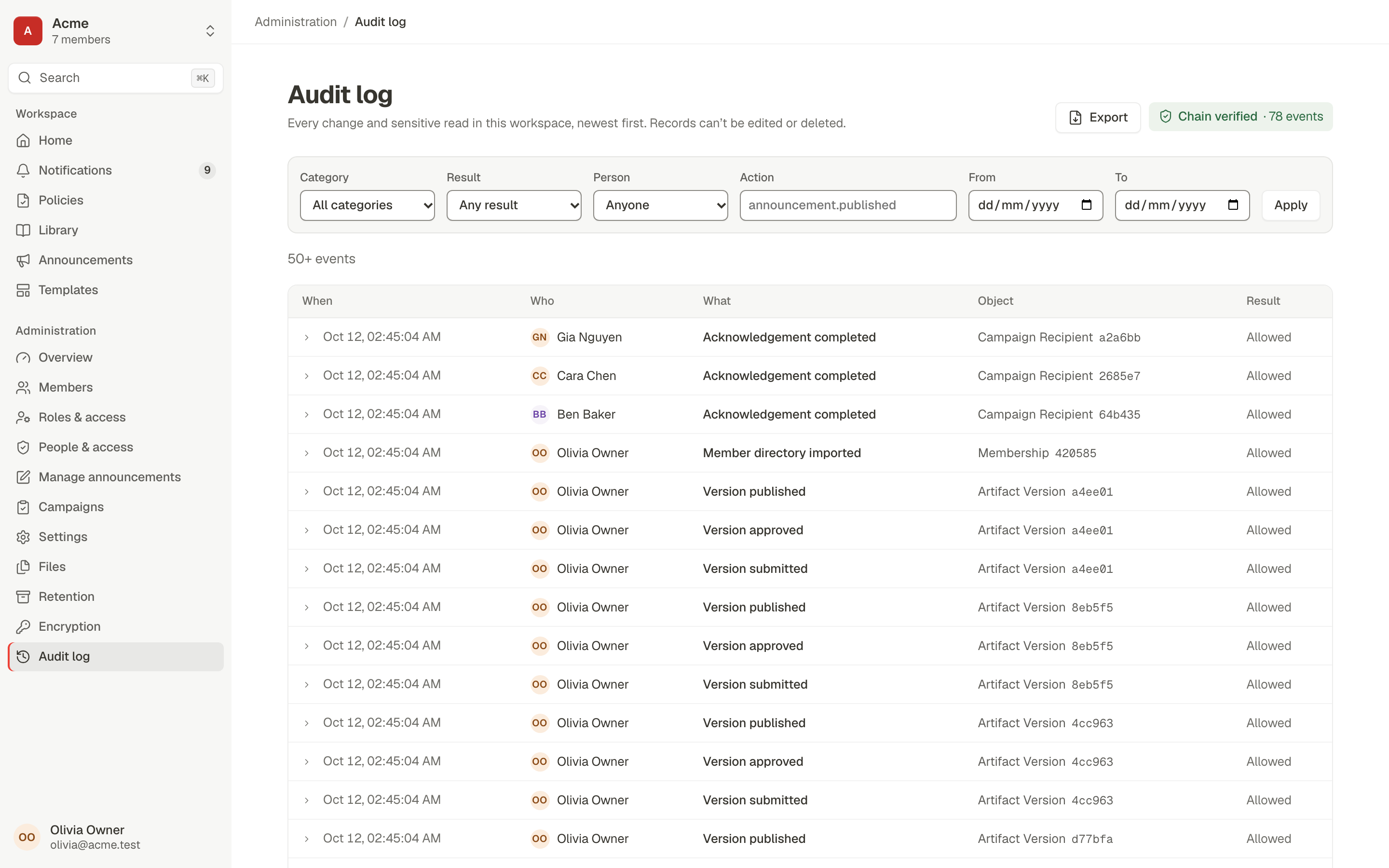The image size is (1389, 868).
Task: Click Artifact Version d77bfa cell
Action: 1045,839
